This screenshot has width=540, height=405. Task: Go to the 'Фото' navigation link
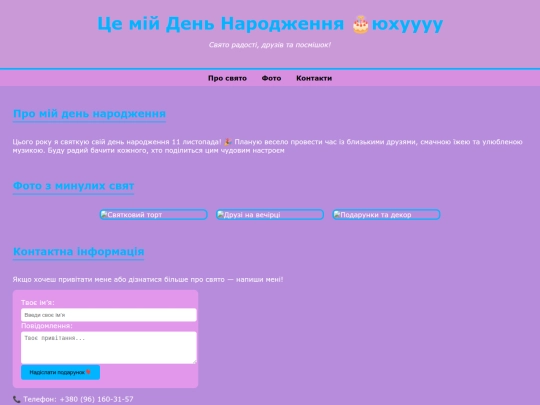pyautogui.click(x=271, y=78)
